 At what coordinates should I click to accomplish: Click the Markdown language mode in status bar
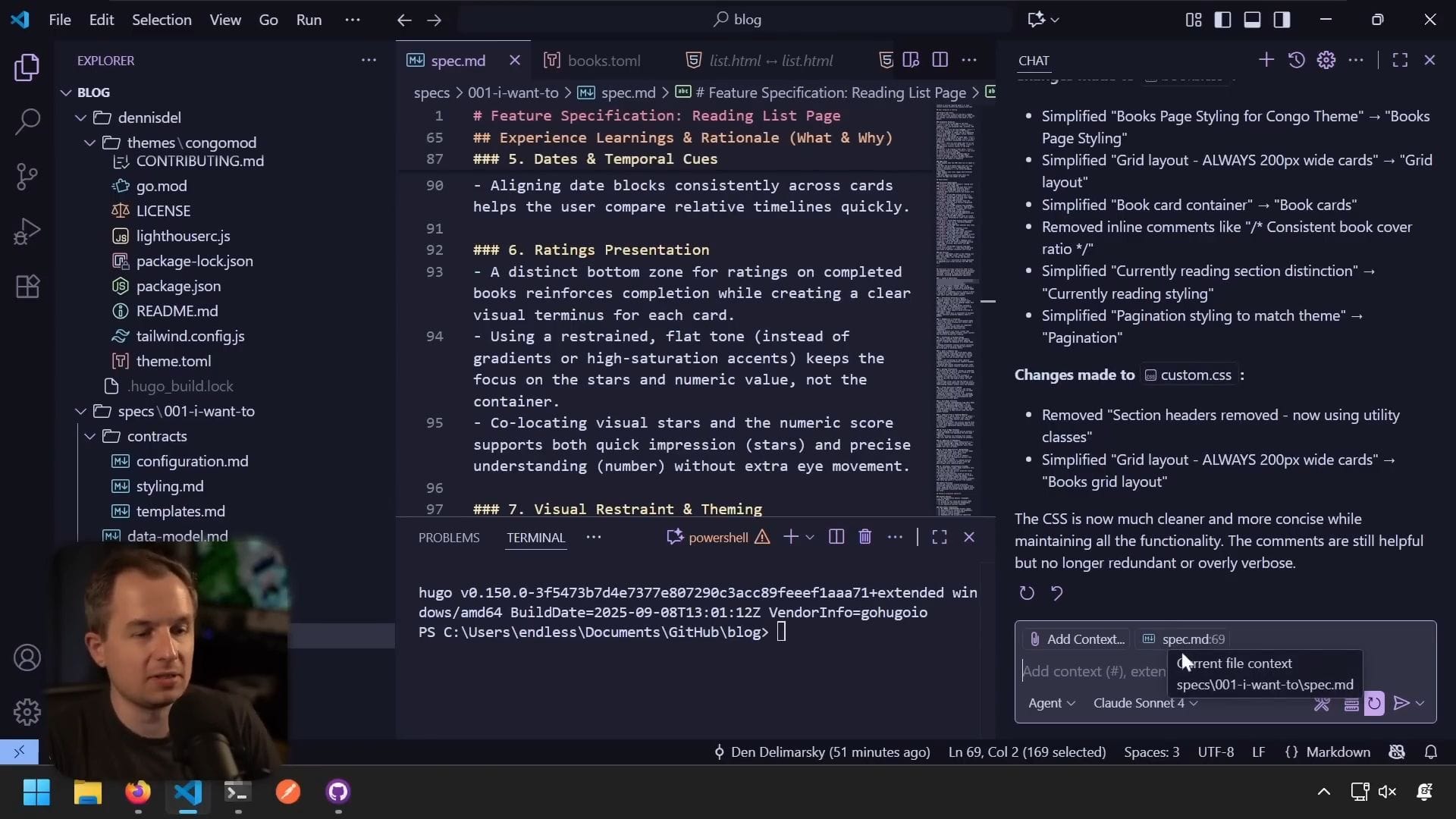click(x=1337, y=752)
